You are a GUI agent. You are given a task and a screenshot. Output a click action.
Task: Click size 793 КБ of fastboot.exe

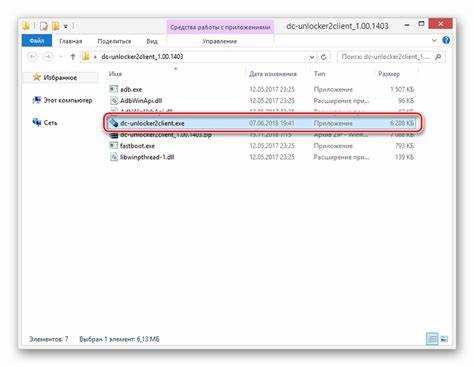[x=405, y=146]
